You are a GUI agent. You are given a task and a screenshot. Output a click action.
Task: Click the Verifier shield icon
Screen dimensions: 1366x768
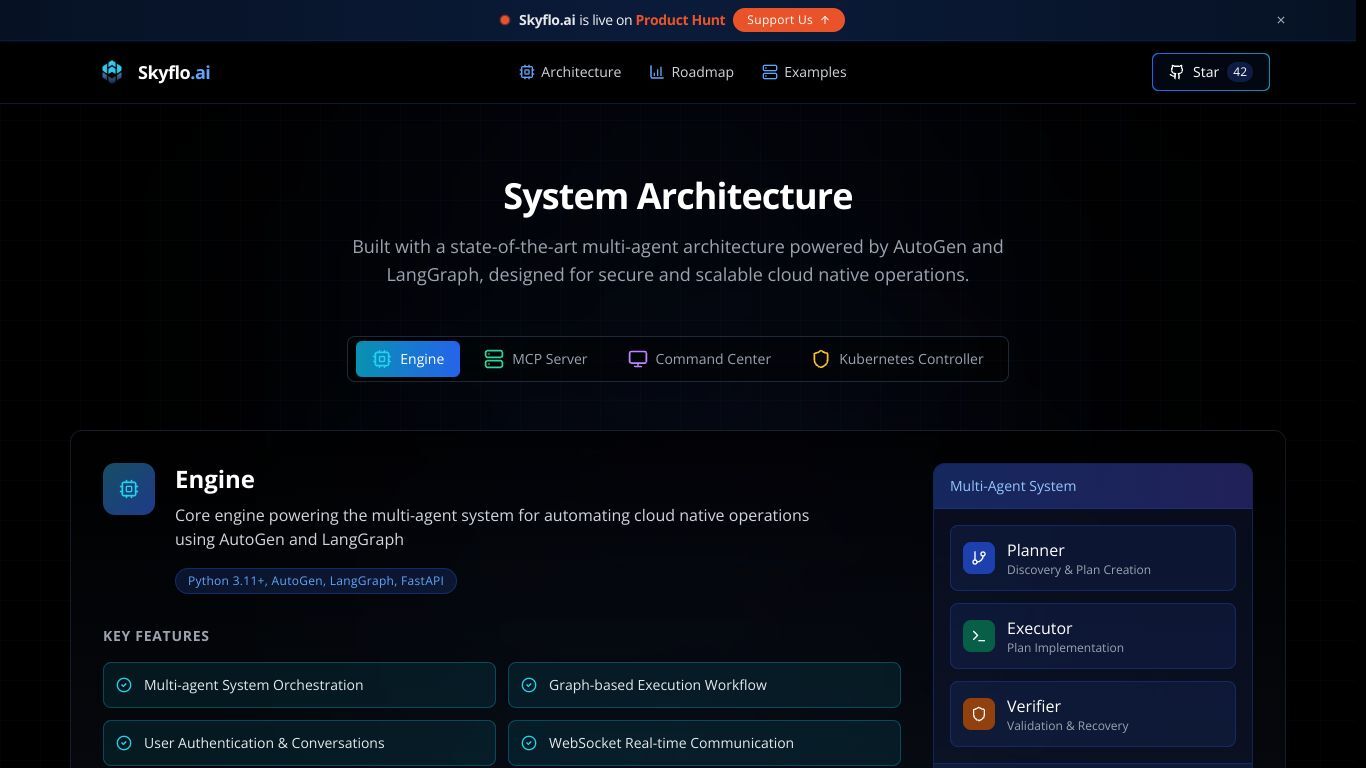(979, 714)
